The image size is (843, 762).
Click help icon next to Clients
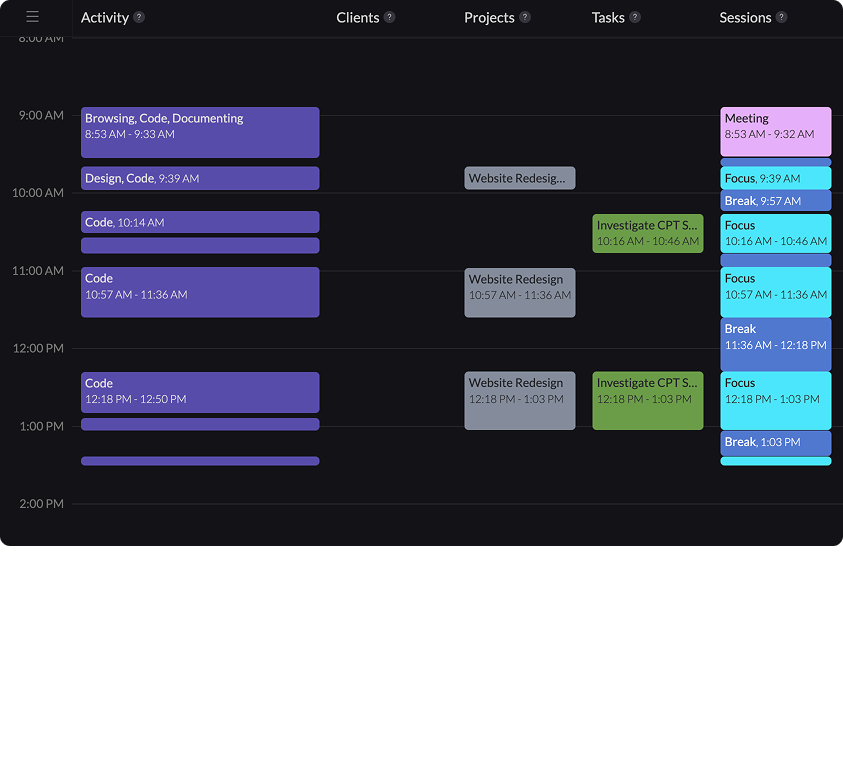click(390, 17)
